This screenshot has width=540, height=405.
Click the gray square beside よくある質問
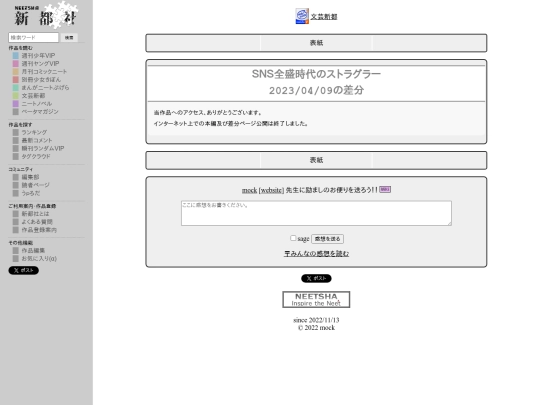15,222
